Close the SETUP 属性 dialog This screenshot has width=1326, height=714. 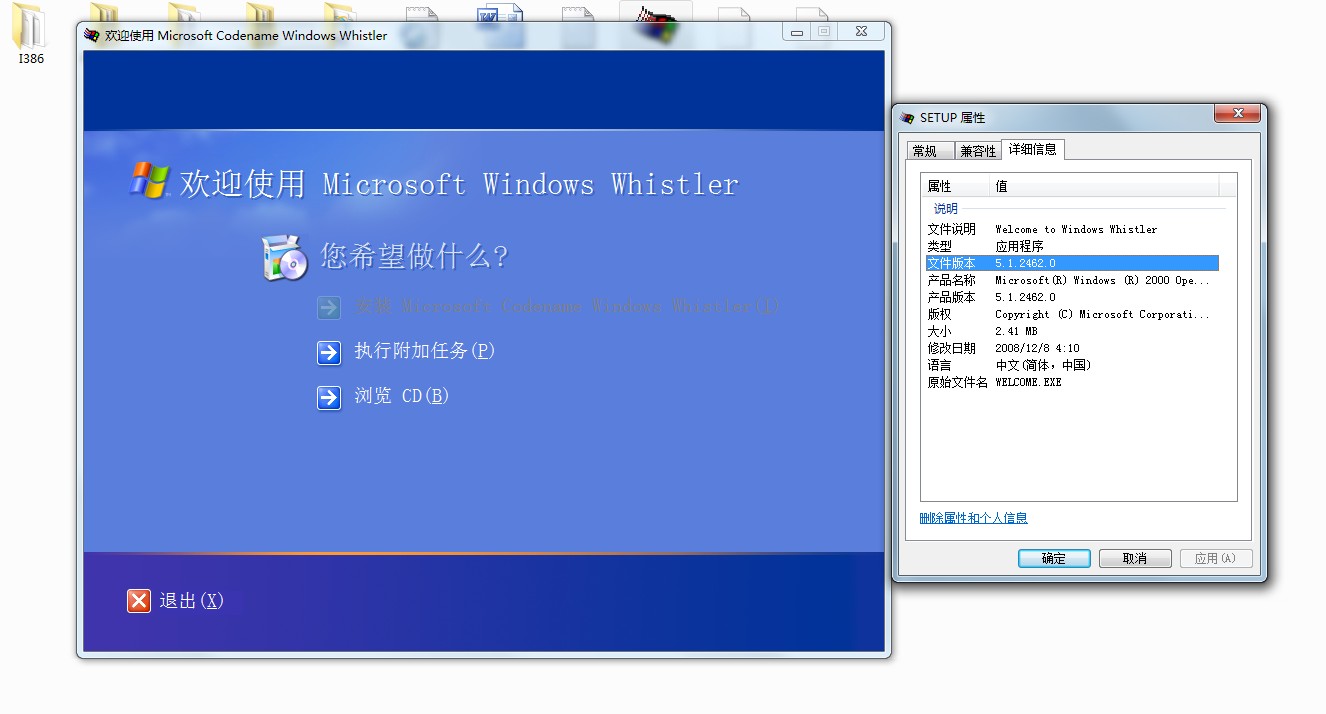point(1237,113)
